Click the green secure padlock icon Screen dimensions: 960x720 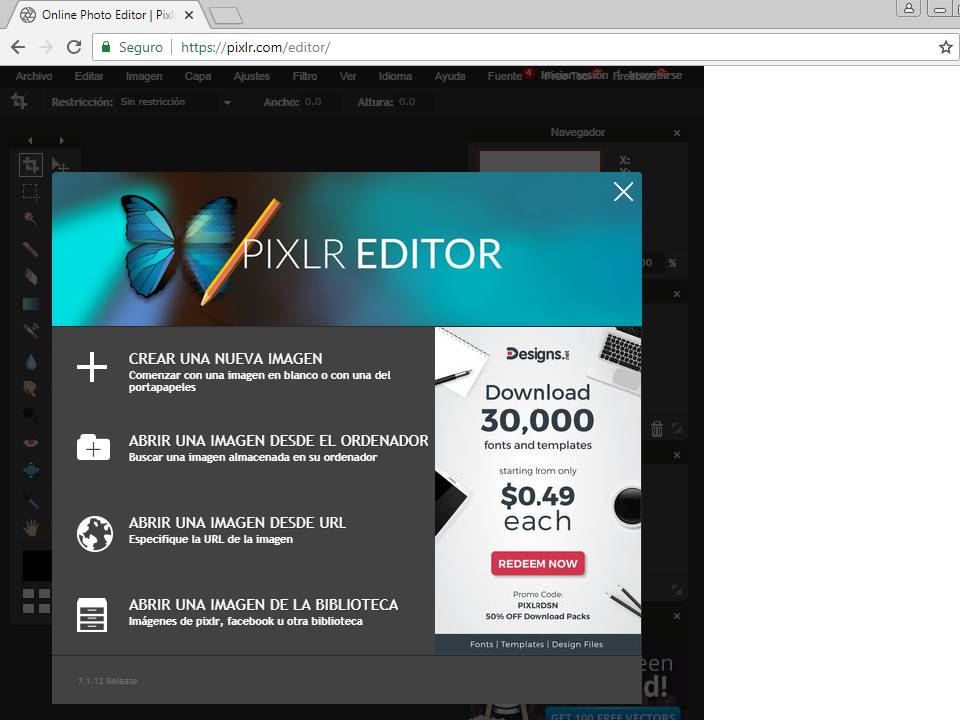click(106, 47)
